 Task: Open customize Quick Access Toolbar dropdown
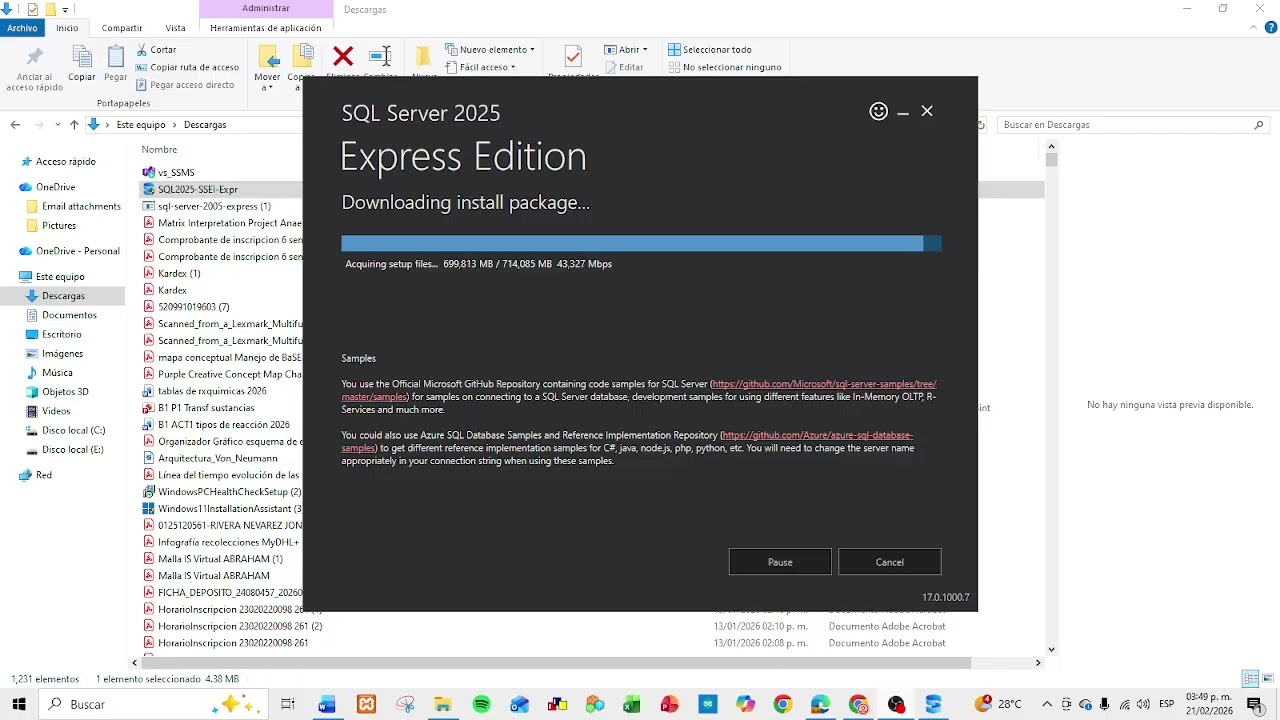click(x=66, y=9)
